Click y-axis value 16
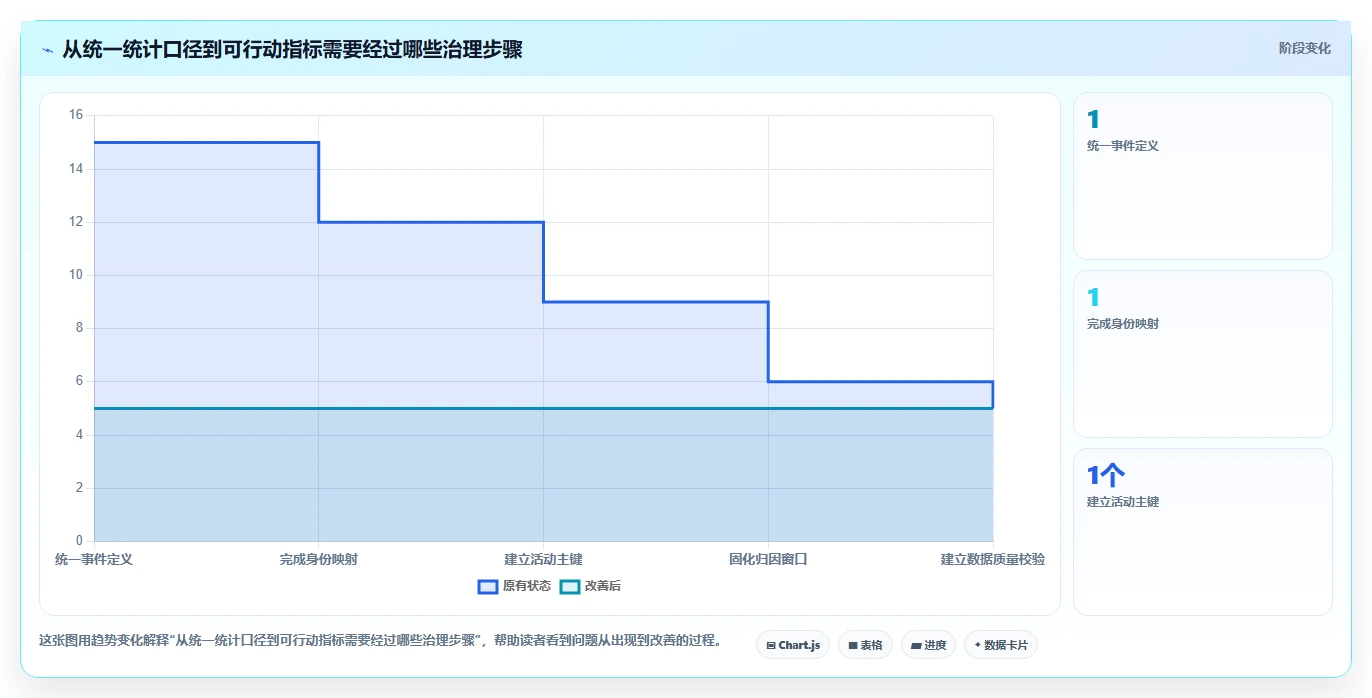The width and height of the screenshot is (1372, 698). tap(76, 115)
